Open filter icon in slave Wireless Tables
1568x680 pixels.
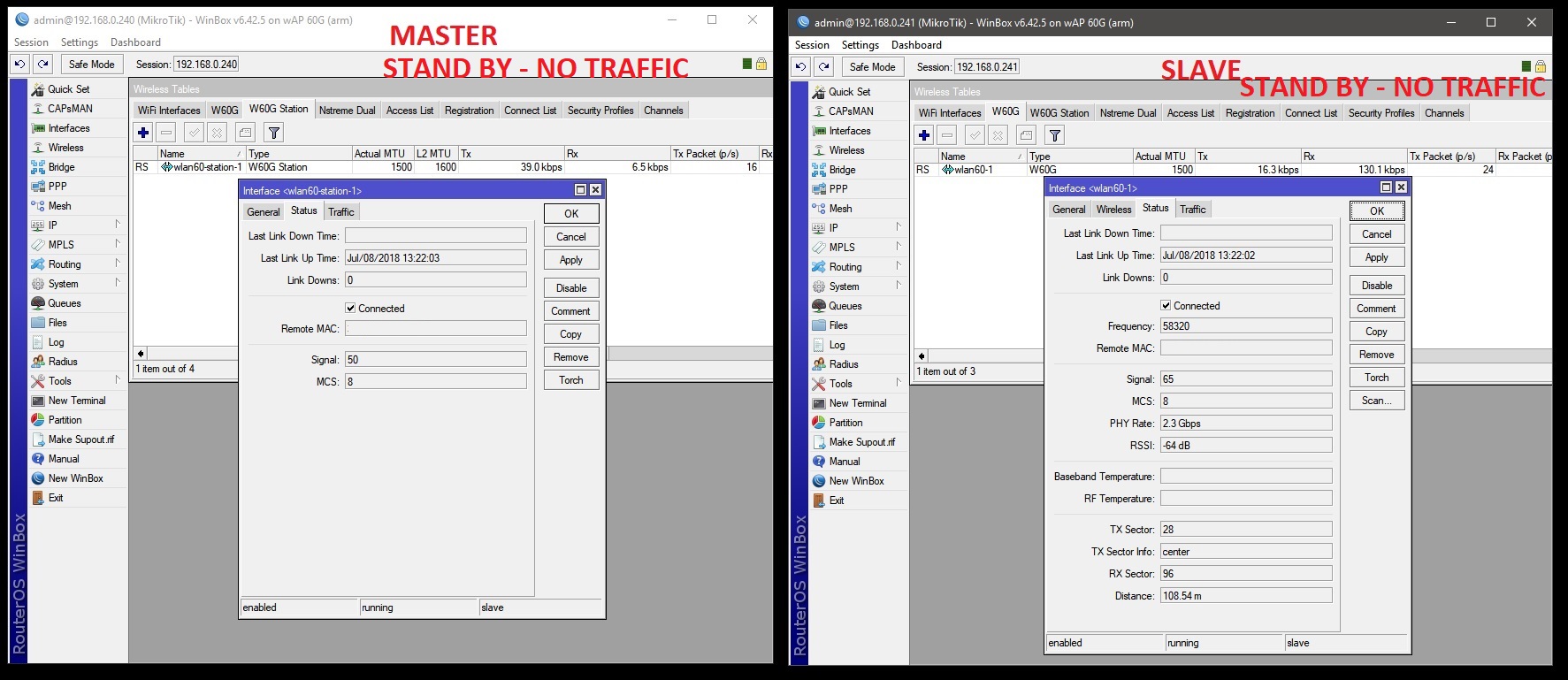(1054, 135)
